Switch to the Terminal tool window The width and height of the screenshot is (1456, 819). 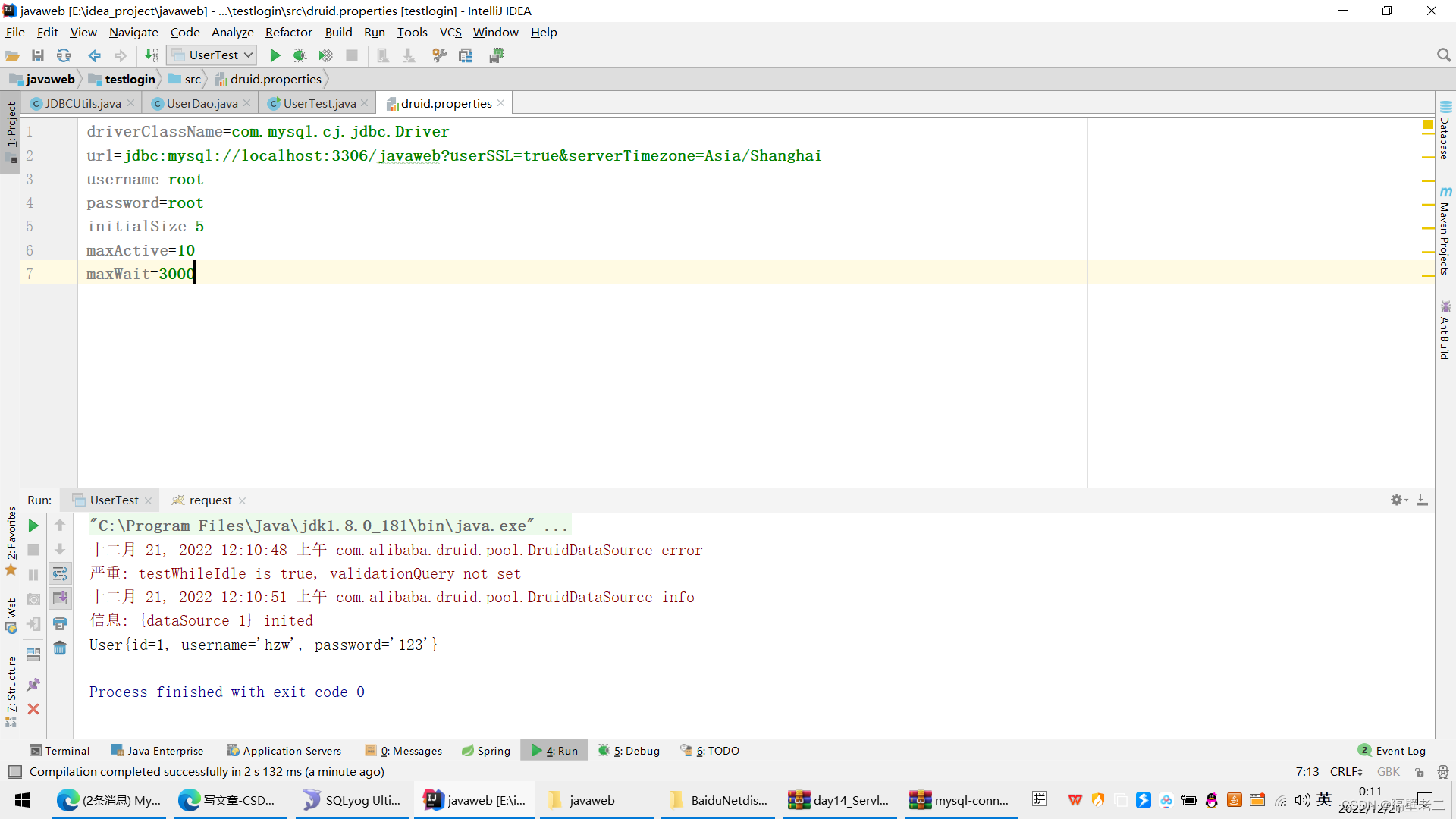point(61,750)
